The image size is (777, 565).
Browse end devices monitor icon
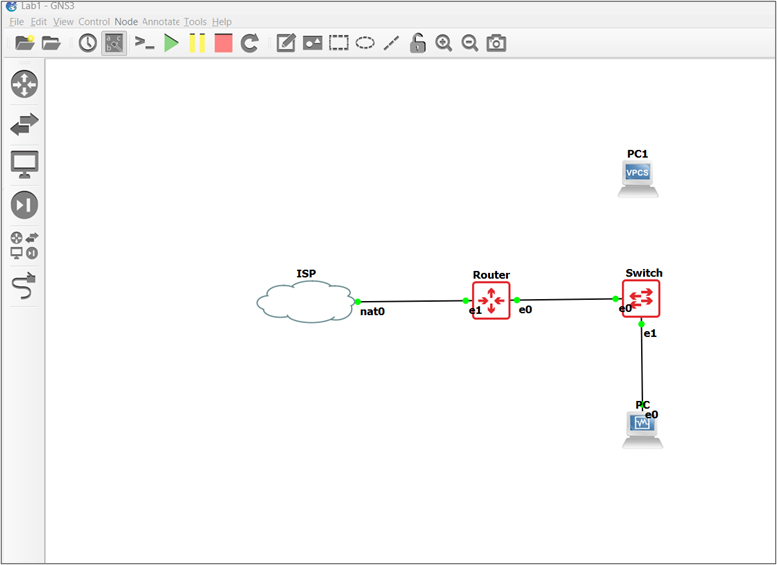tap(24, 165)
